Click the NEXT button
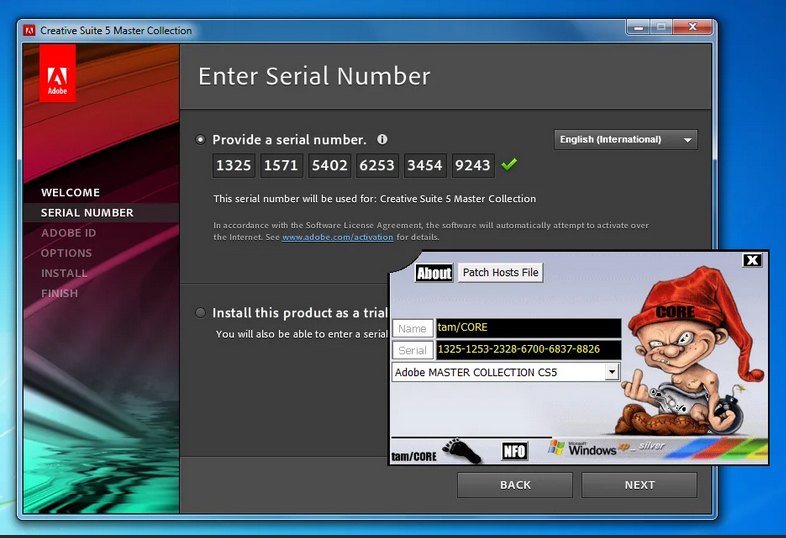The width and height of the screenshot is (786, 538). [x=639, y=485]
